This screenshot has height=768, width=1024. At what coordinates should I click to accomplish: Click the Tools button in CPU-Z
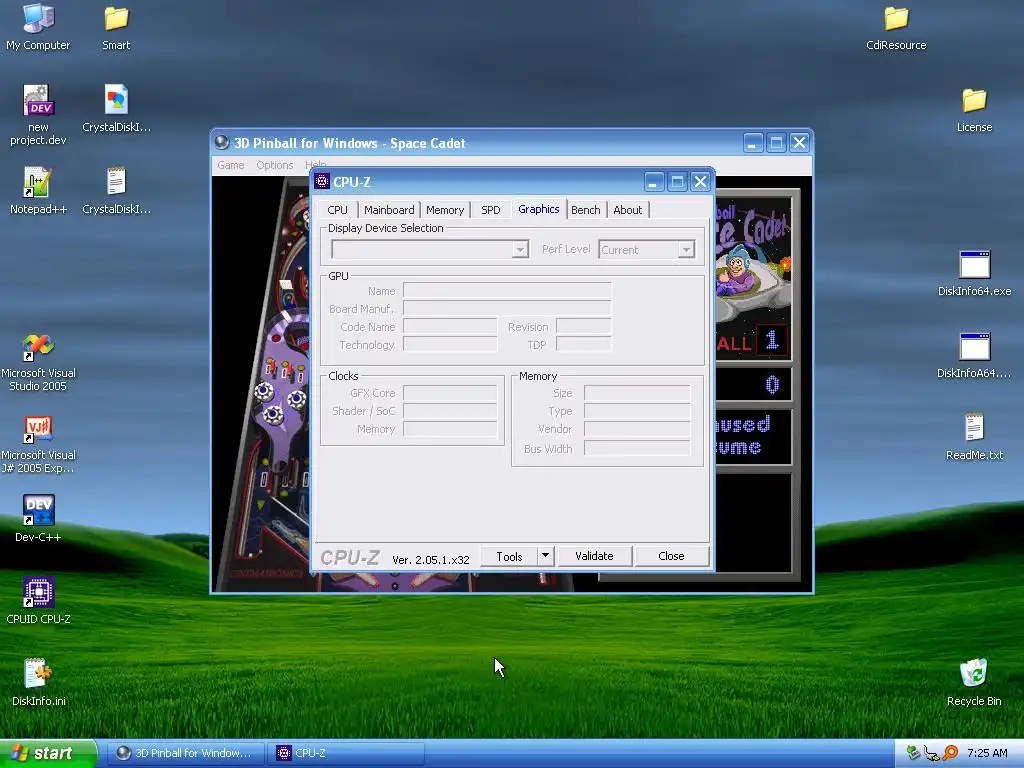(x=509, y=556)
